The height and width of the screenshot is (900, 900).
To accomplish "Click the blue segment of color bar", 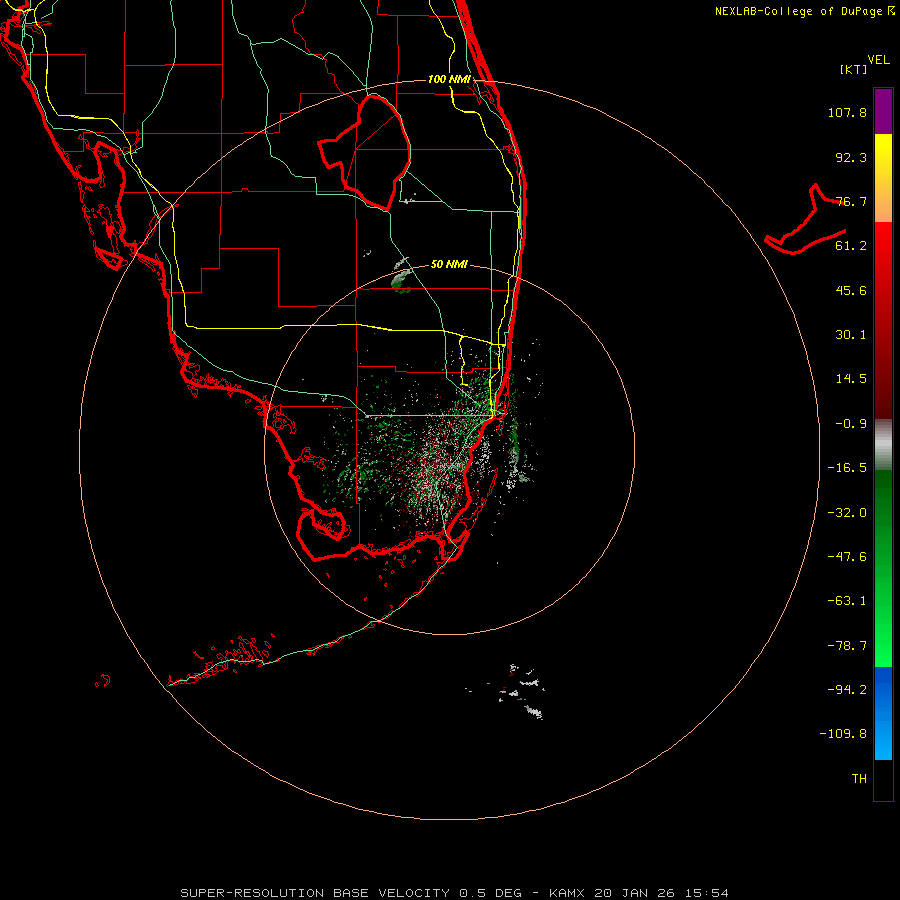I will click(x=883, y=713).
